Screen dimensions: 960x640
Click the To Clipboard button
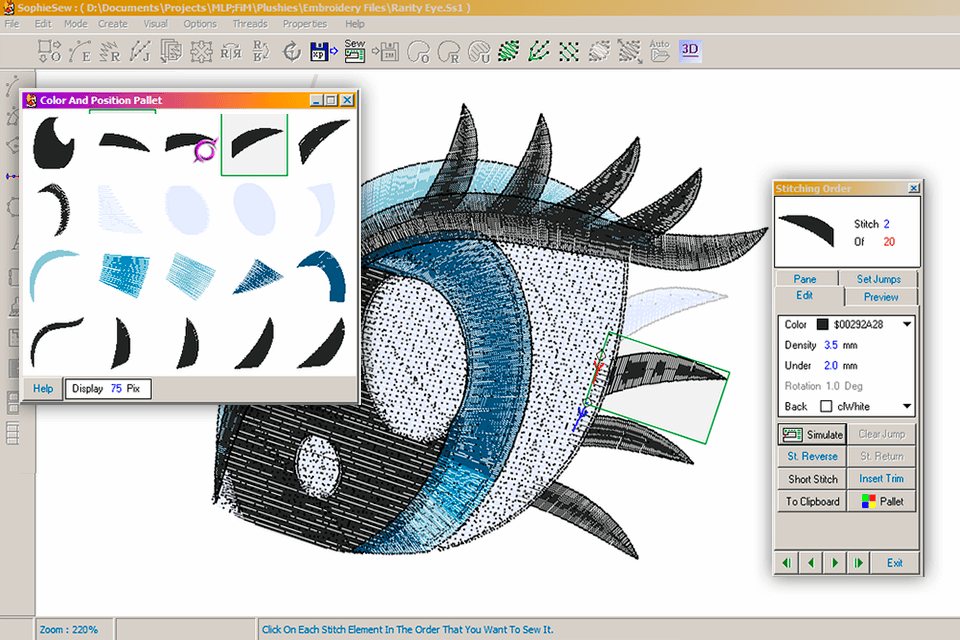click(x=811, y=501)
